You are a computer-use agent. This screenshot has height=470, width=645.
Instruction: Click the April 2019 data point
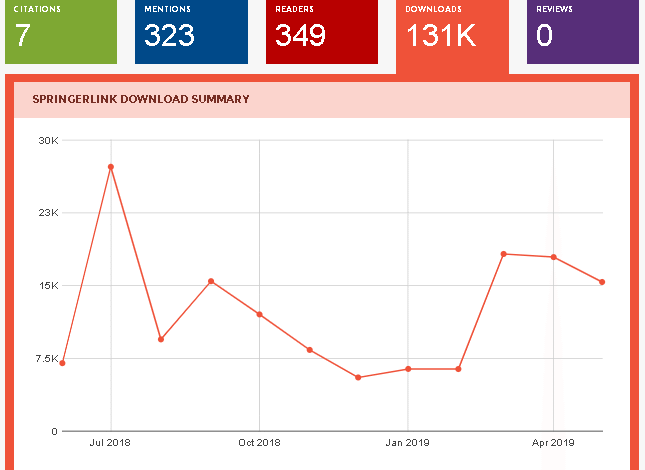553,257
